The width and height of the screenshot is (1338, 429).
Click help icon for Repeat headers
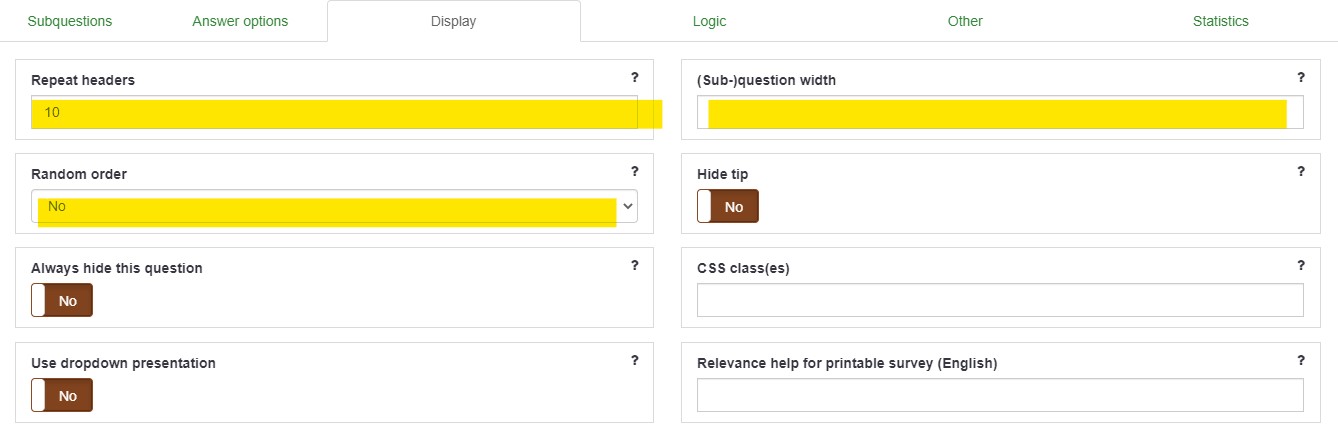pyautogui.click(x=634, y=77)
